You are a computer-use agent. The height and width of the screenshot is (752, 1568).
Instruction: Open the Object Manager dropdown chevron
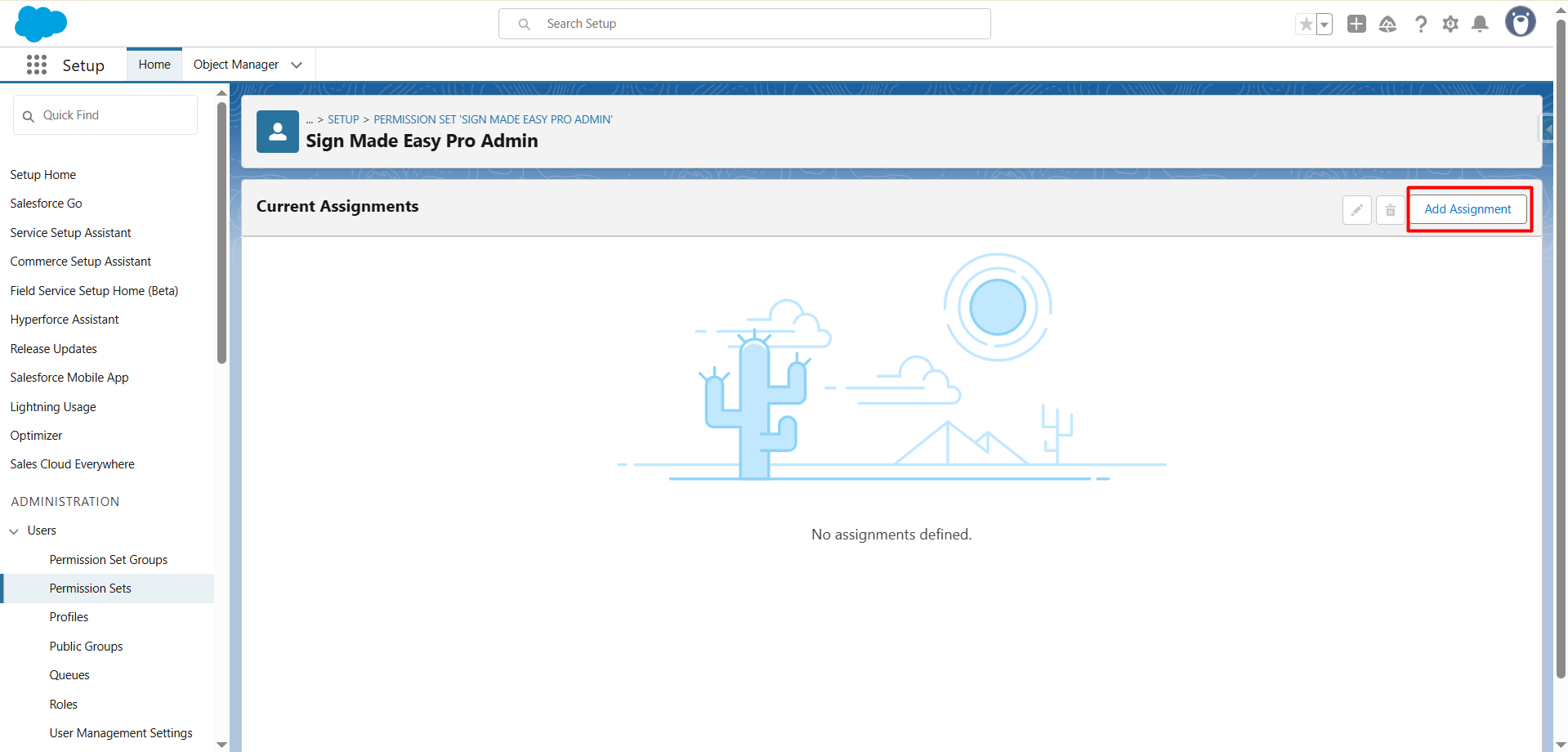click(x=297, y=65)
